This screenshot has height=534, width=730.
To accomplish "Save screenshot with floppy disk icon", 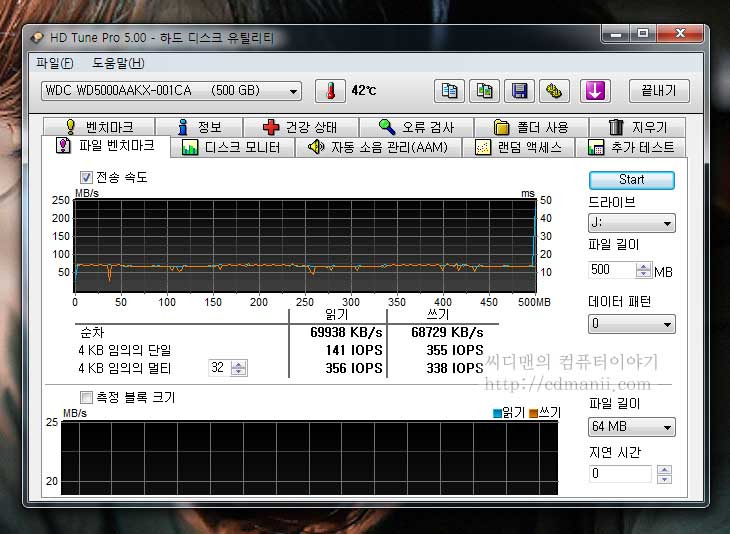I will click(x=519, y=91).
